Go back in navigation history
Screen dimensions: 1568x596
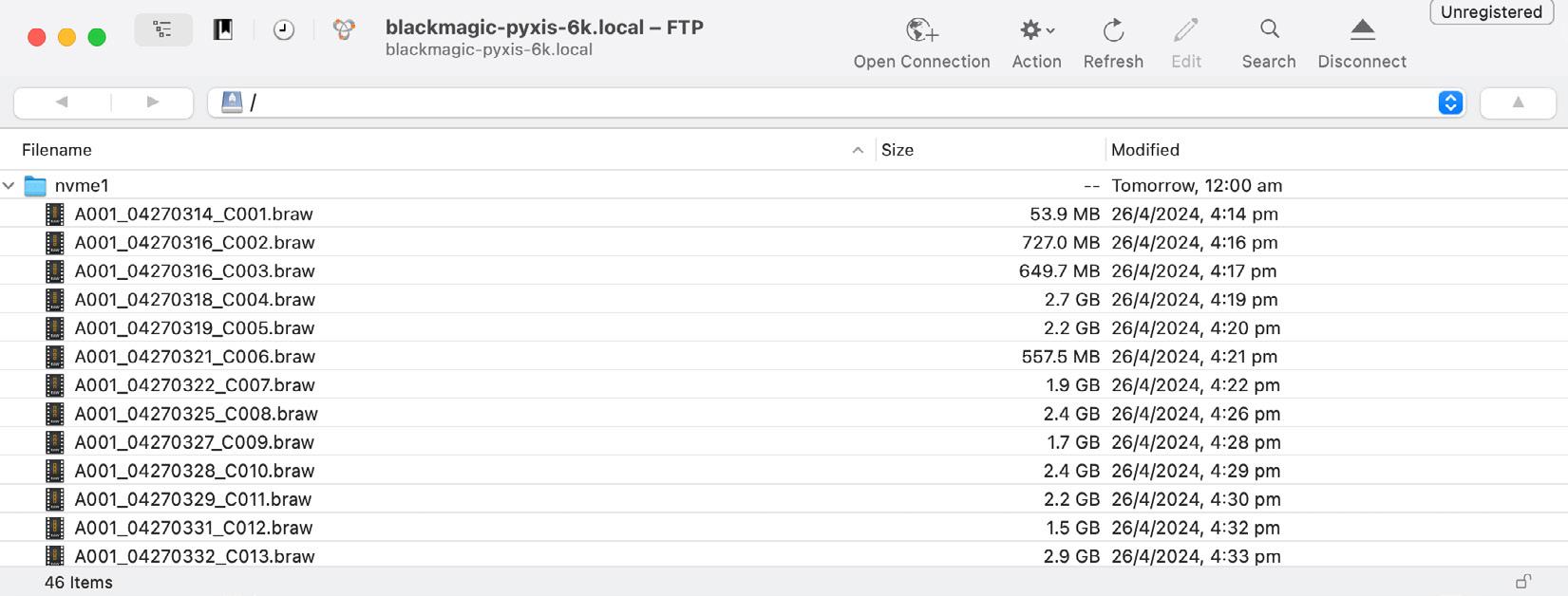[62, 102]
